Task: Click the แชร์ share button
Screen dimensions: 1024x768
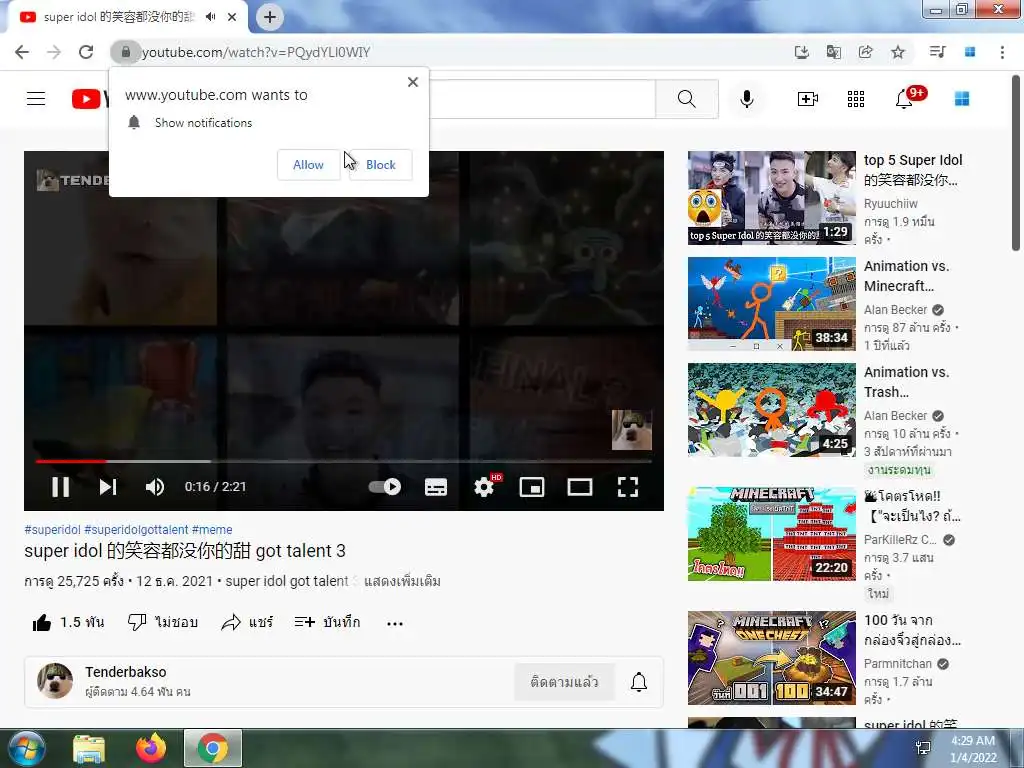Action: 247,622
